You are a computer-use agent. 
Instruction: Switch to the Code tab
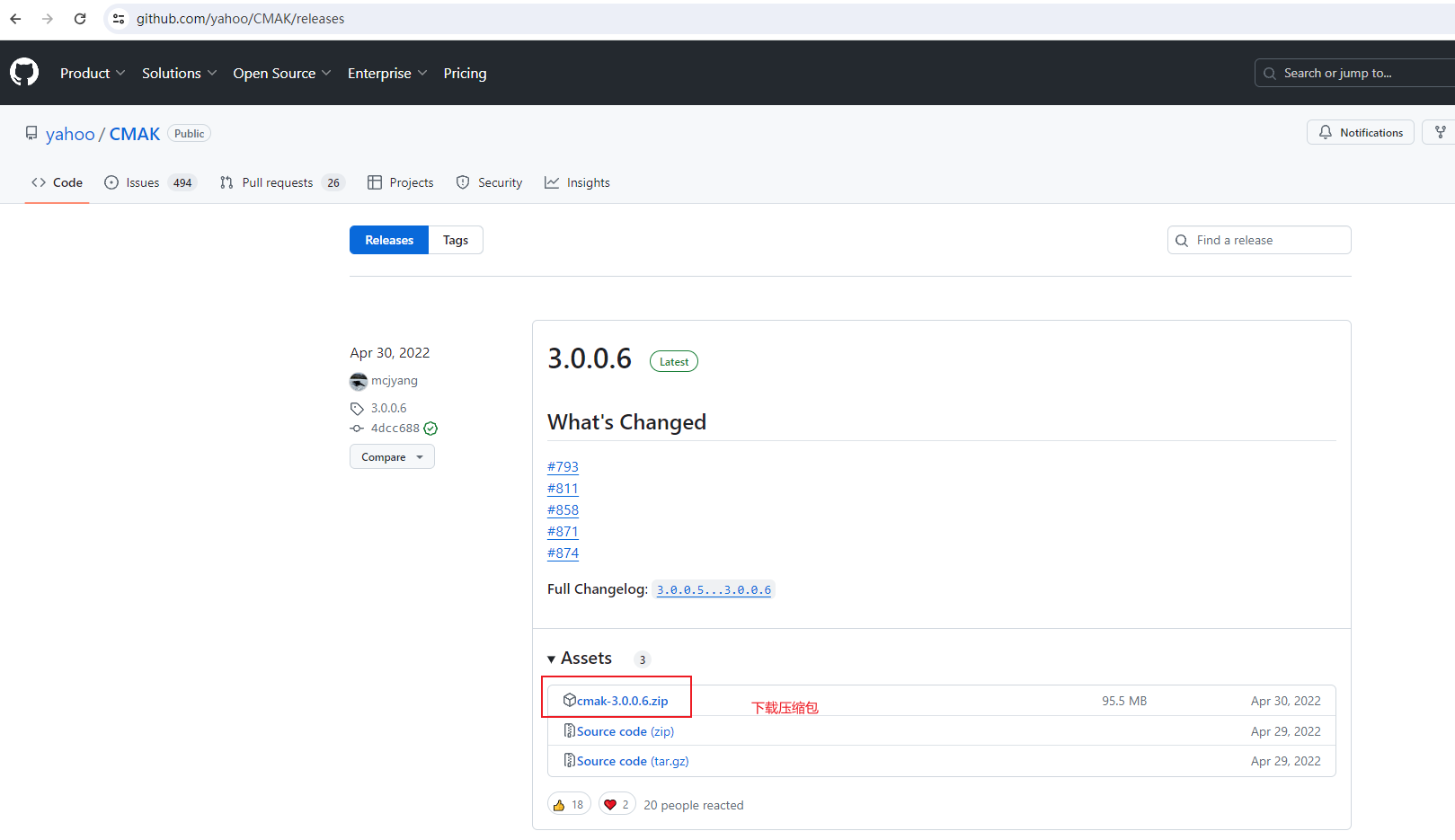(57, 182)
